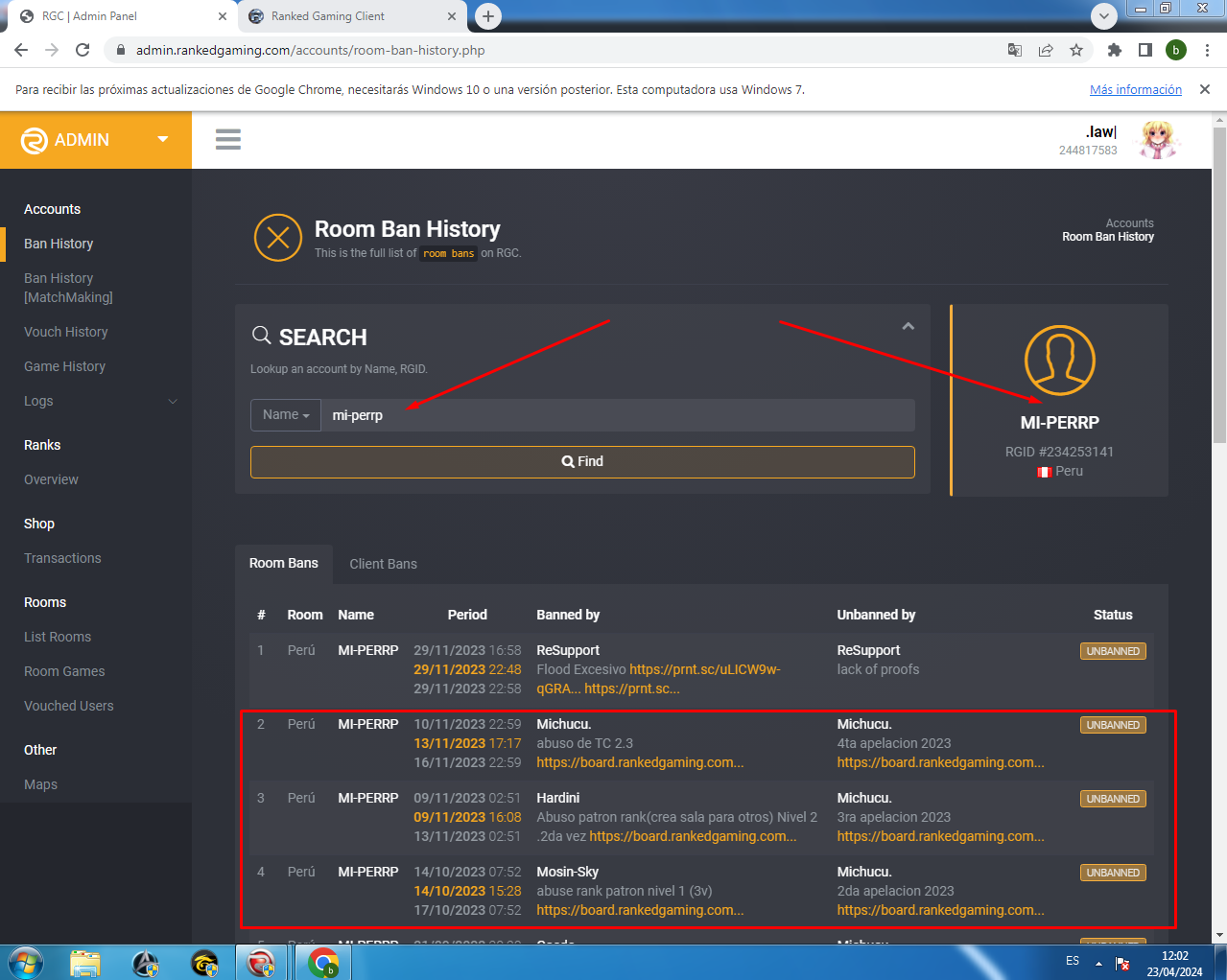Switch to the RGC | Admin Panel tab
Screen dimensions: 1227x980
(x=121, y=16)
